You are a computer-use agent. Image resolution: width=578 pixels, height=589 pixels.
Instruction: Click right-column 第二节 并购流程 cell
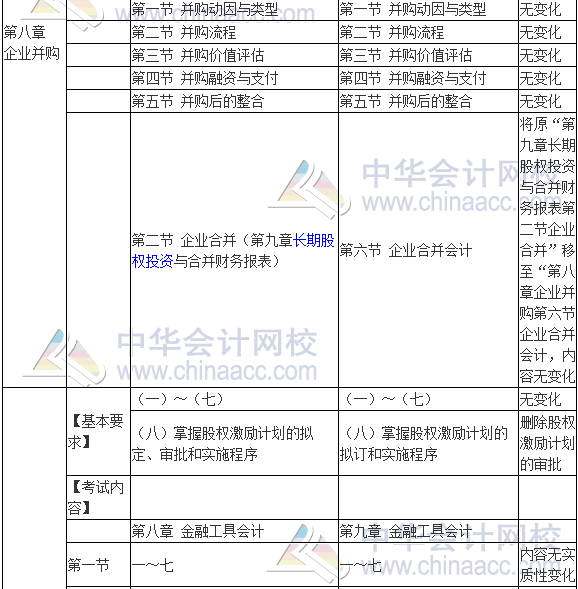click(x=428, y=32)
